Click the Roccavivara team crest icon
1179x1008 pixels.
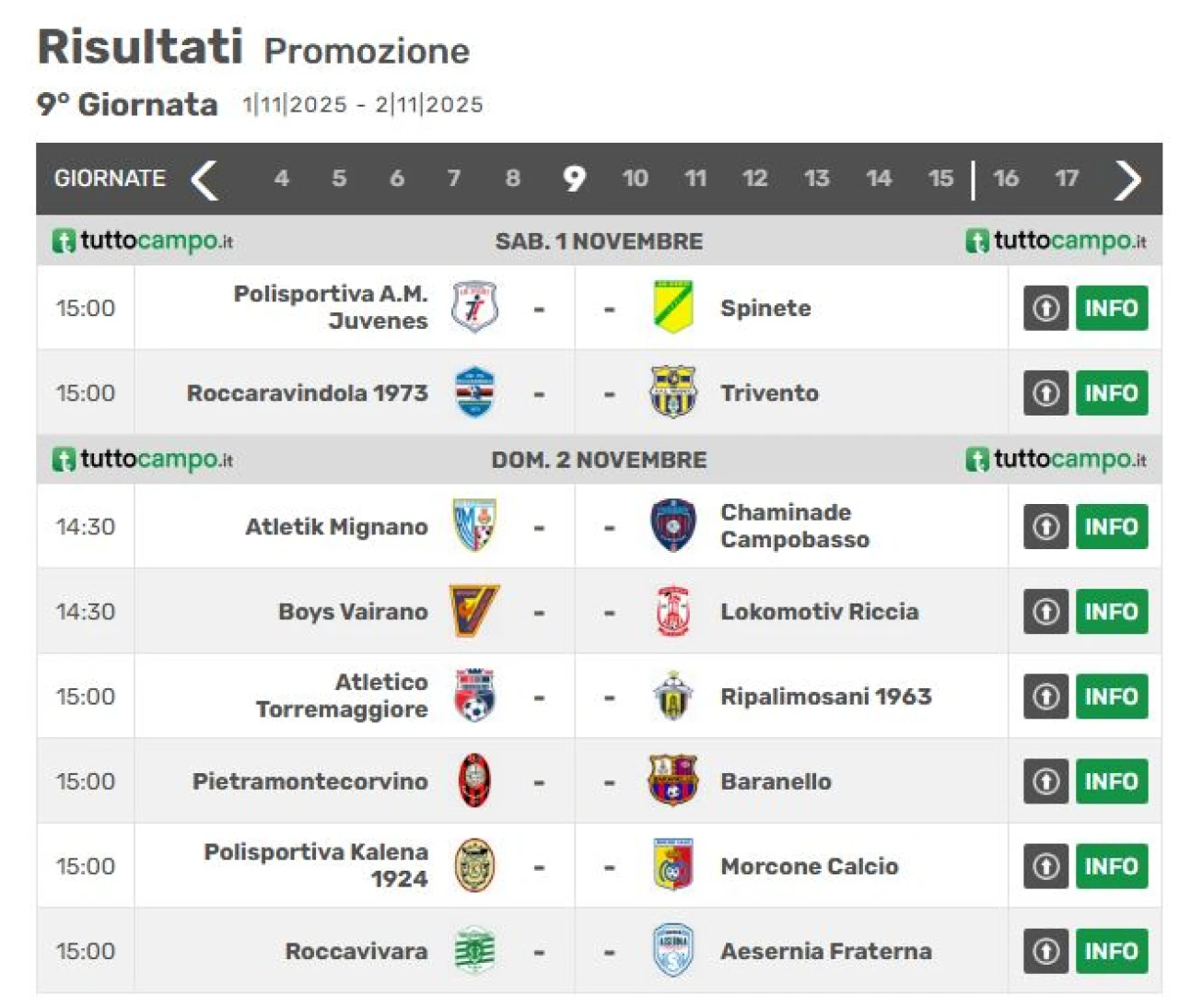[475, 950]
